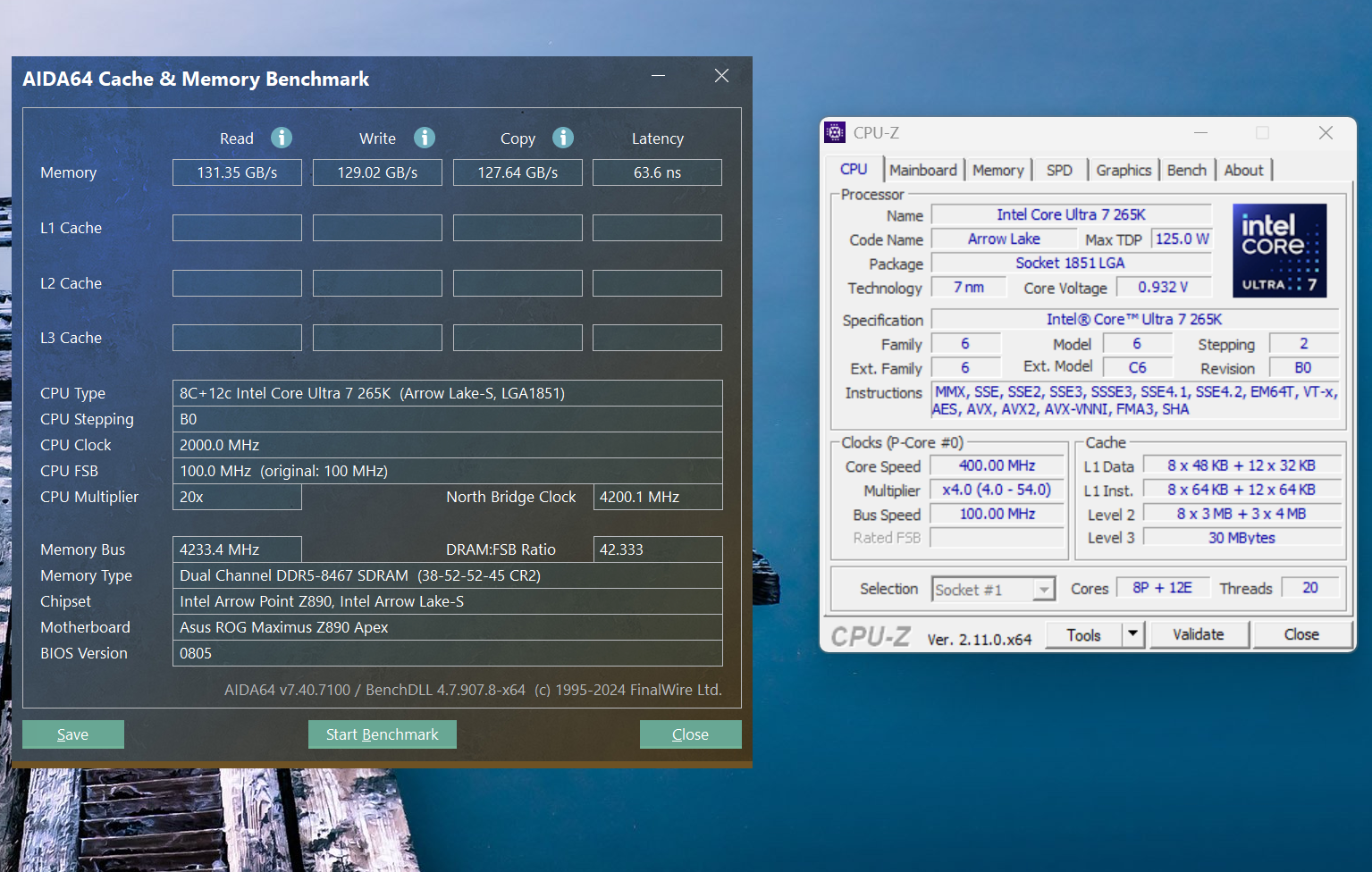Click the Intel Core Ultra 7 logo

coord(1280,250)
